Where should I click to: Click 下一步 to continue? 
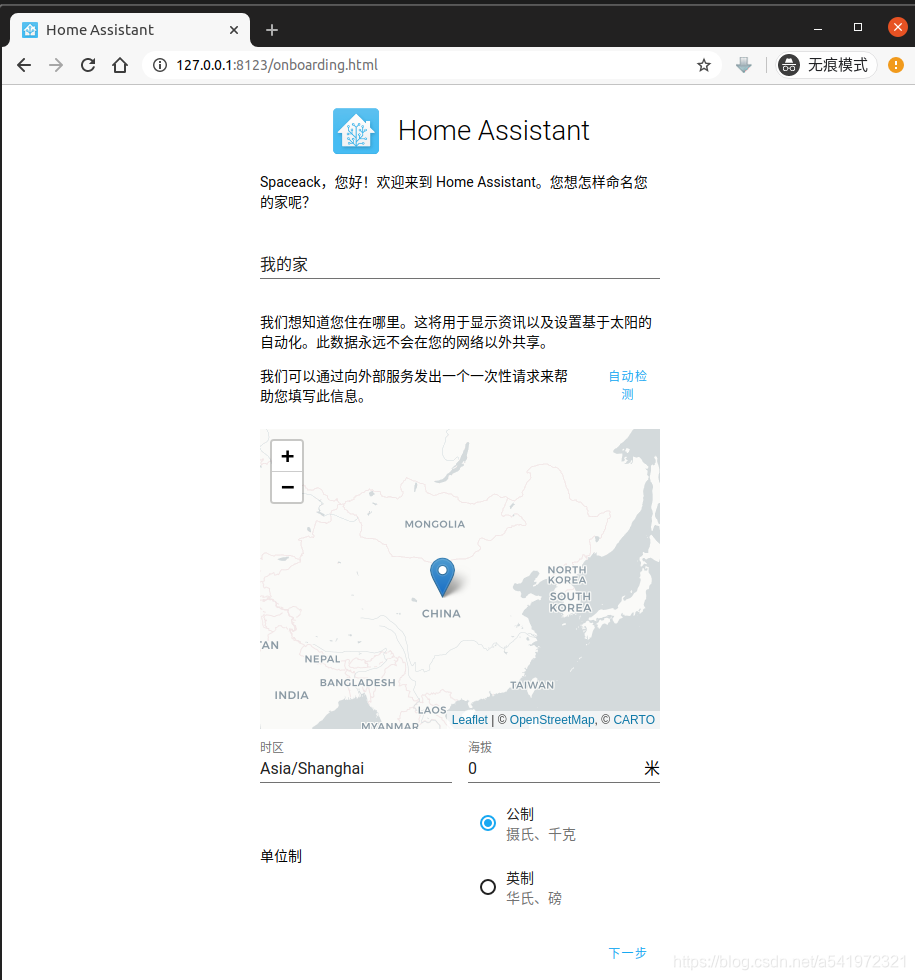pos(628,953)
